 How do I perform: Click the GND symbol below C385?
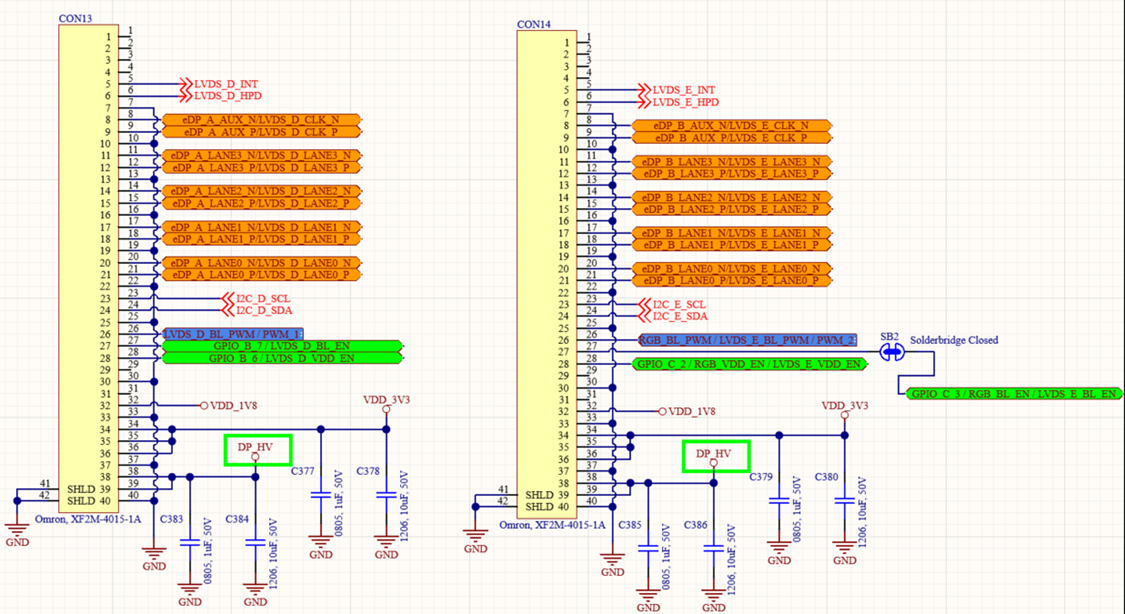pyautogui.click(x=648, y=601)
